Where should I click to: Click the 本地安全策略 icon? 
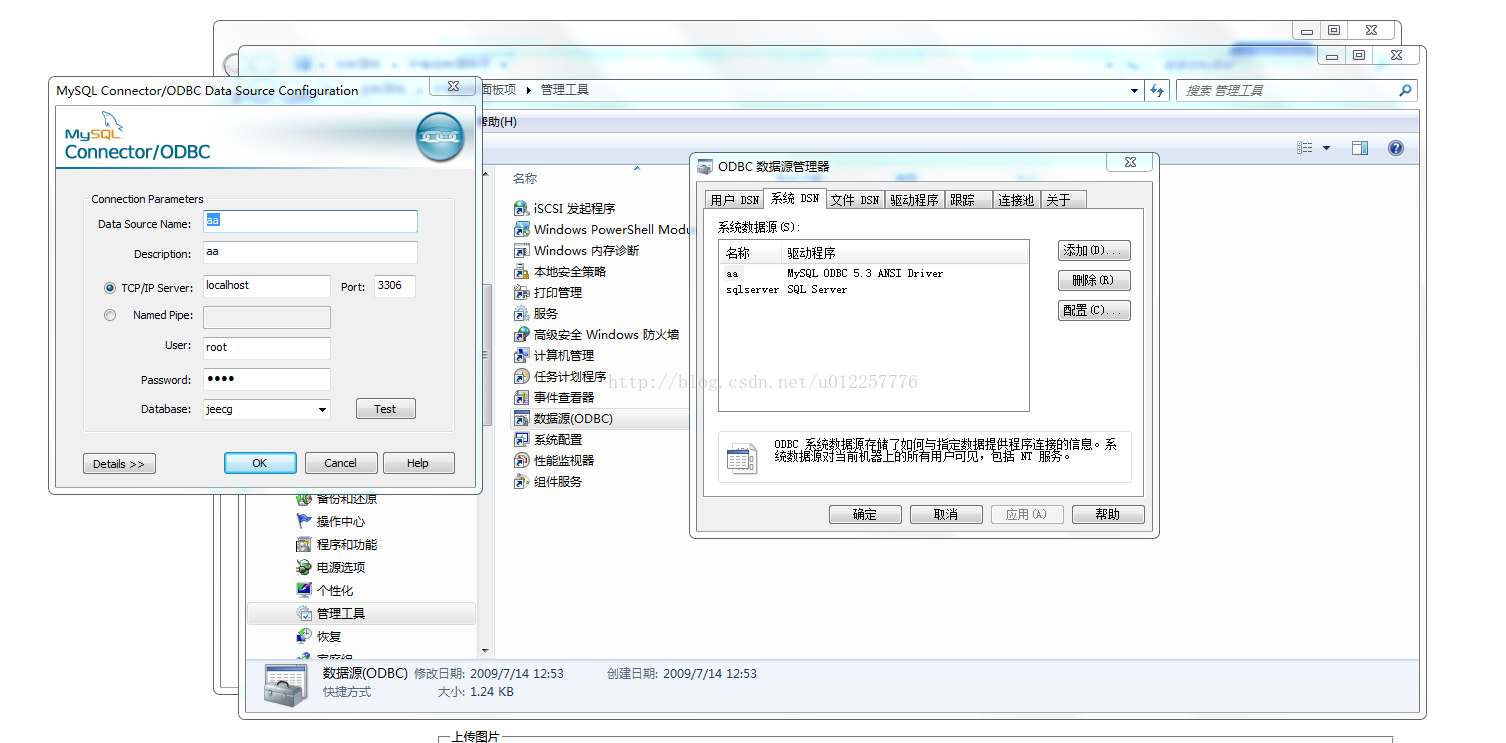(520, 271)
